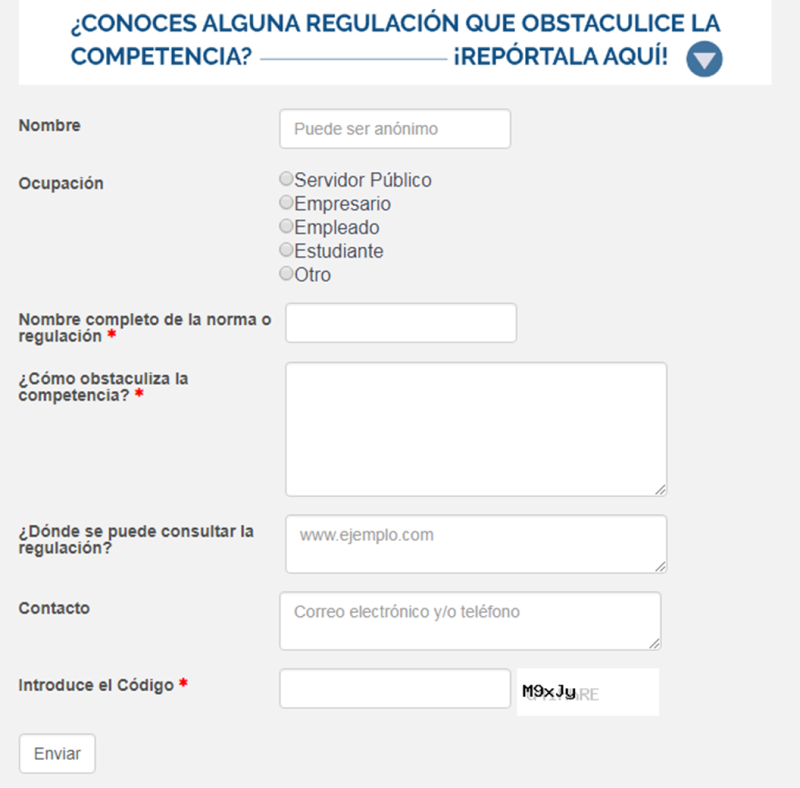Click the ¿Cómo obstaculiza la competencia? text area
Screen dimensions: 800x788
pos(476,429)
